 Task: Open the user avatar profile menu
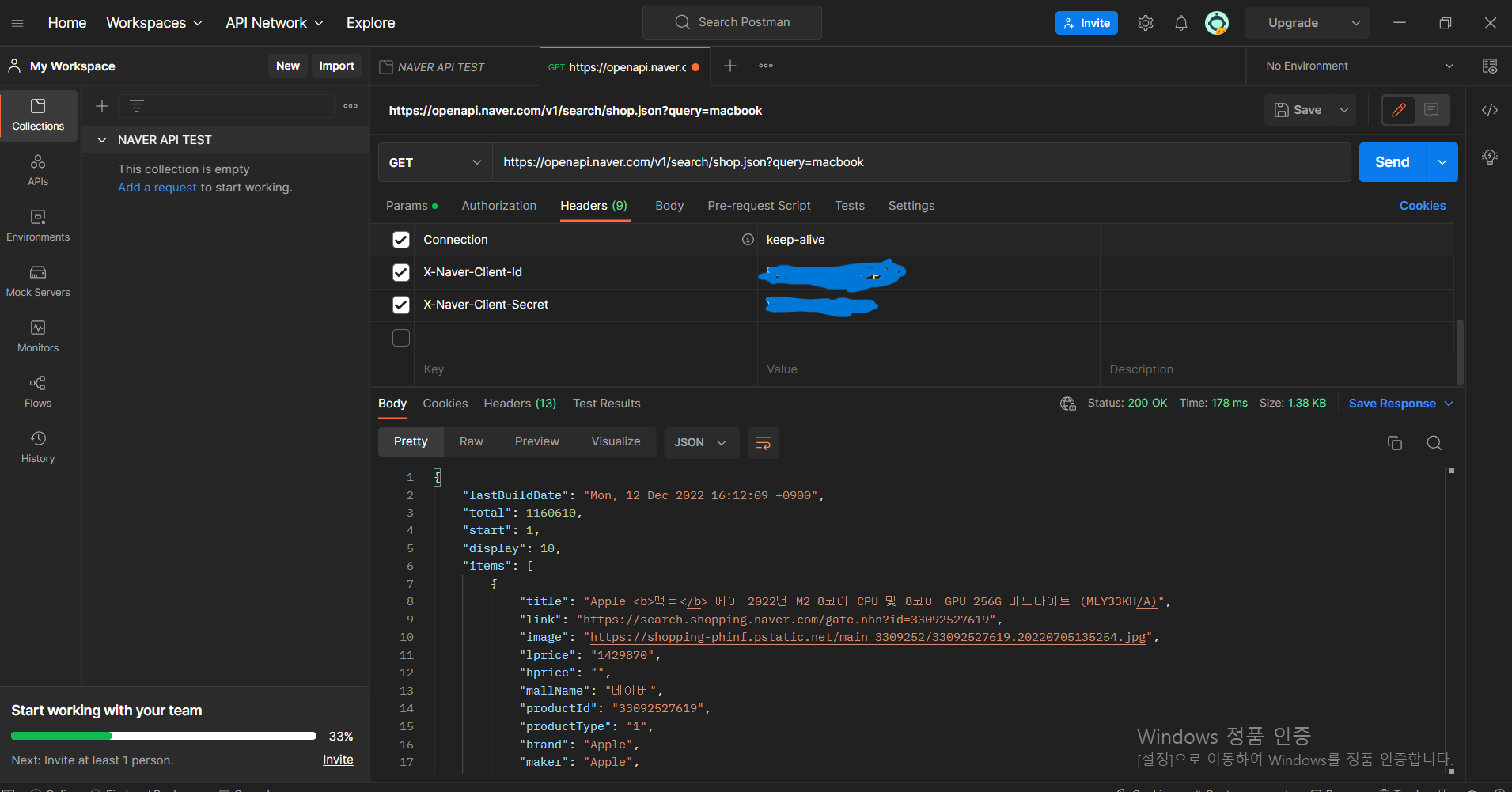1217,23
